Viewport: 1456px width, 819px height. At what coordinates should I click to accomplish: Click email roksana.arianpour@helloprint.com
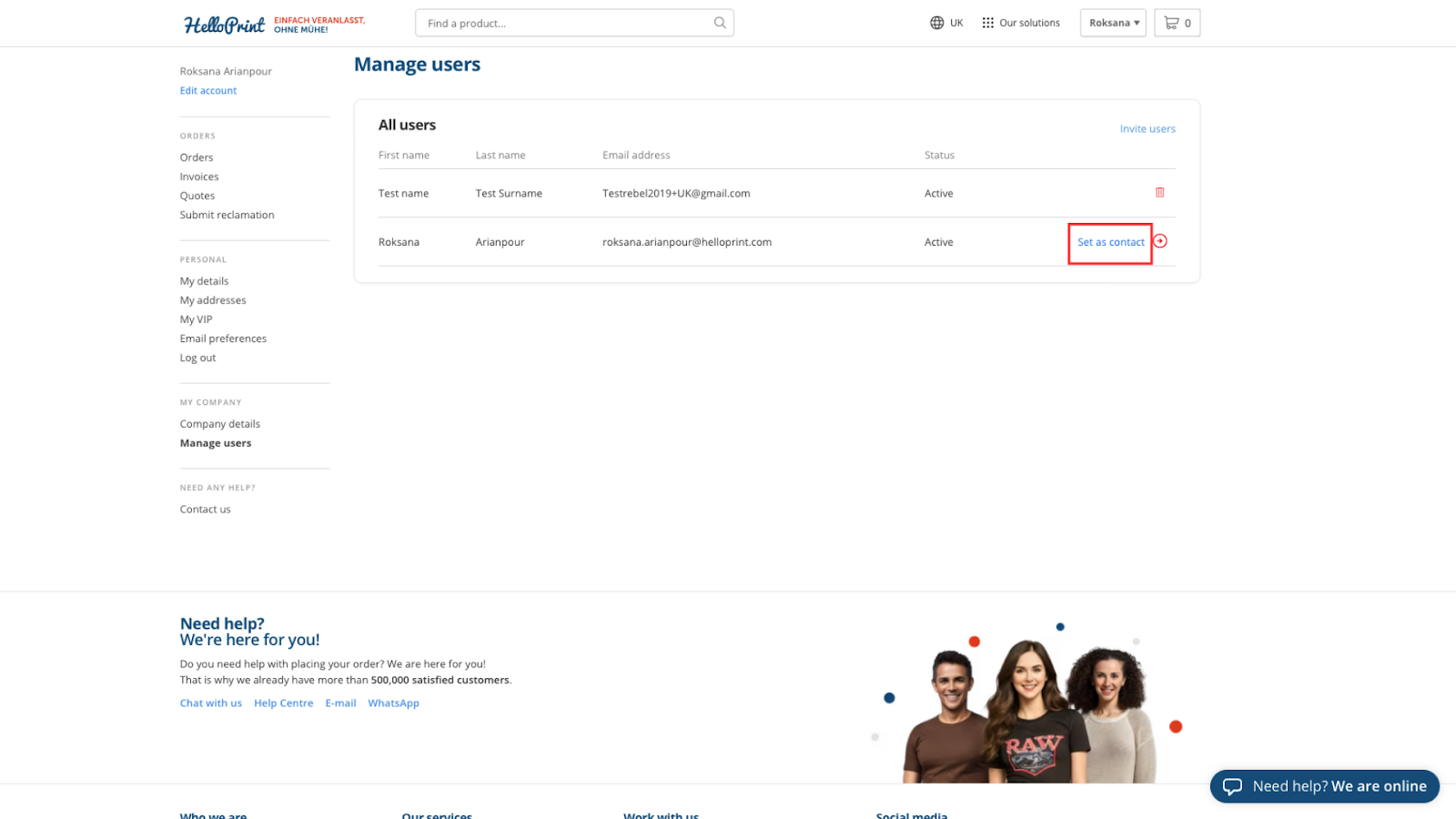tap(687, 242)
